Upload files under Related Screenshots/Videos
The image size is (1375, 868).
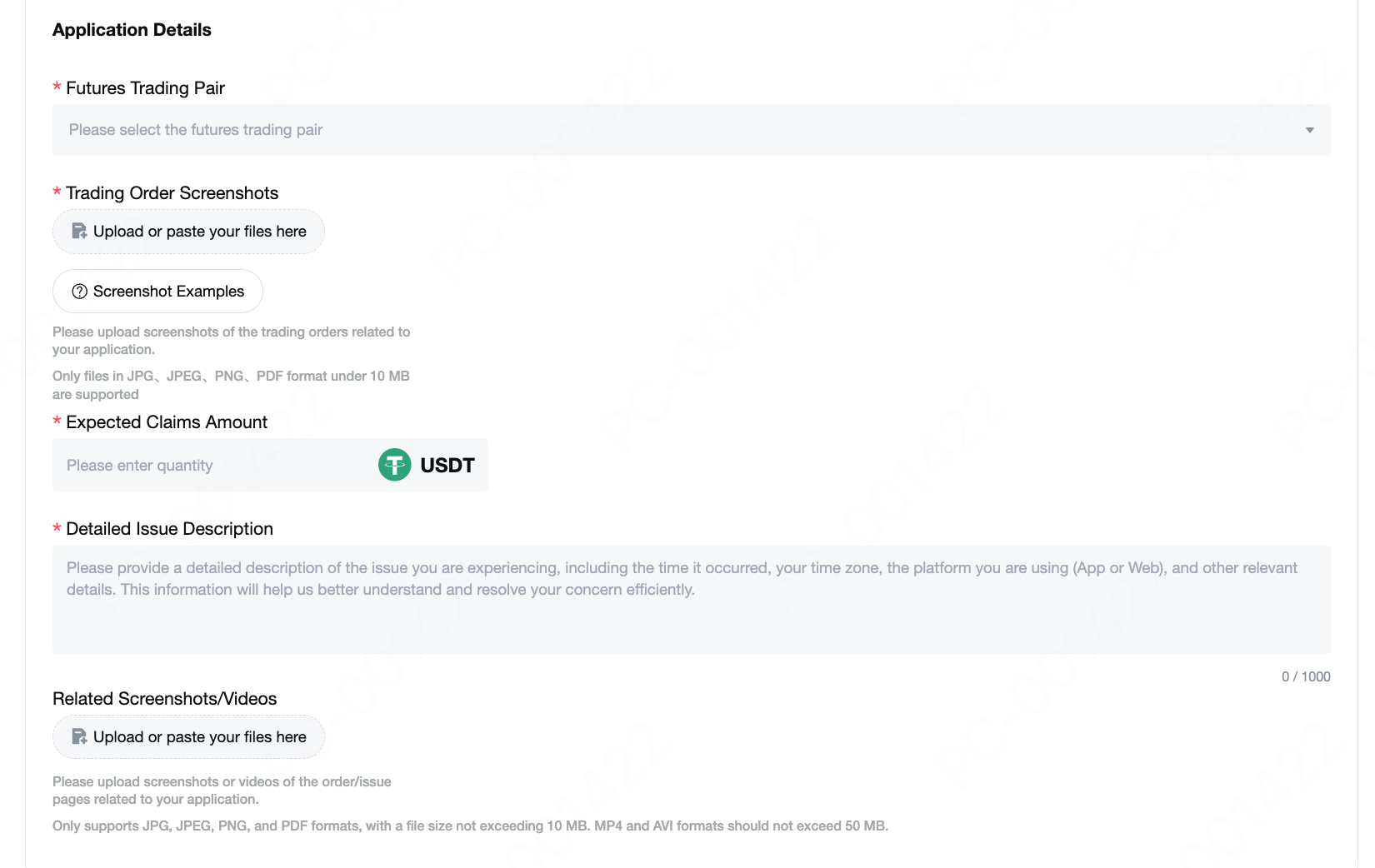click(188, 737)
